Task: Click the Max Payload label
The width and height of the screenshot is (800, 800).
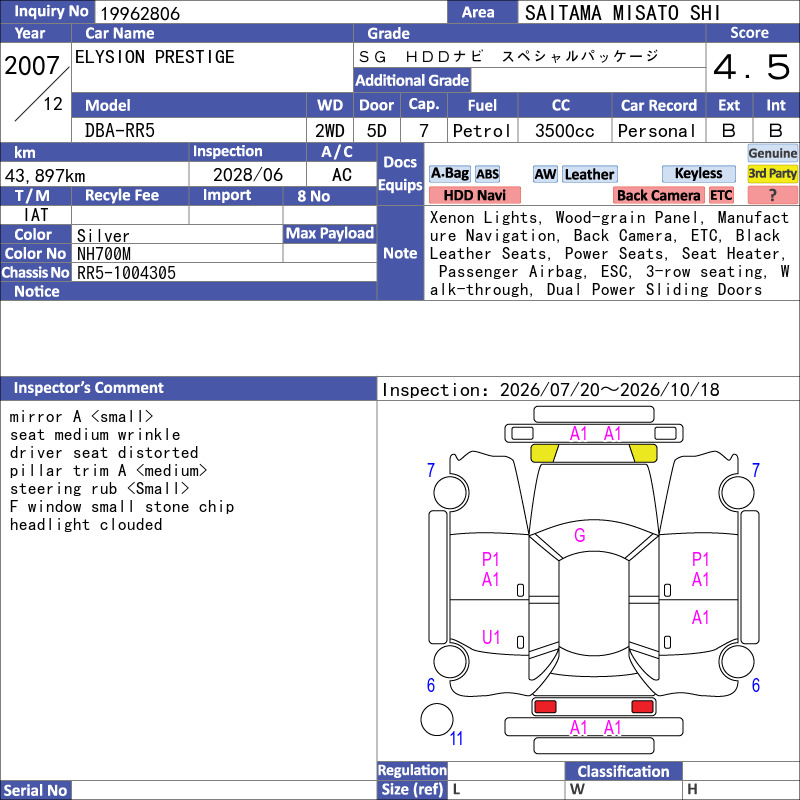Action: [x=329, y=233]
